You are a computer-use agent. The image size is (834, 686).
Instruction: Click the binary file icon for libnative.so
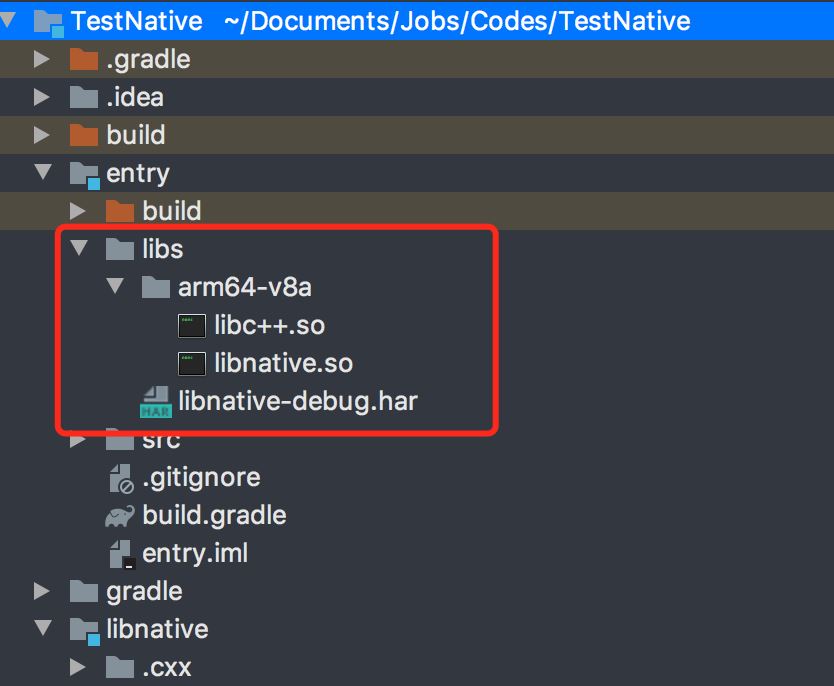[x=192, y=364]
